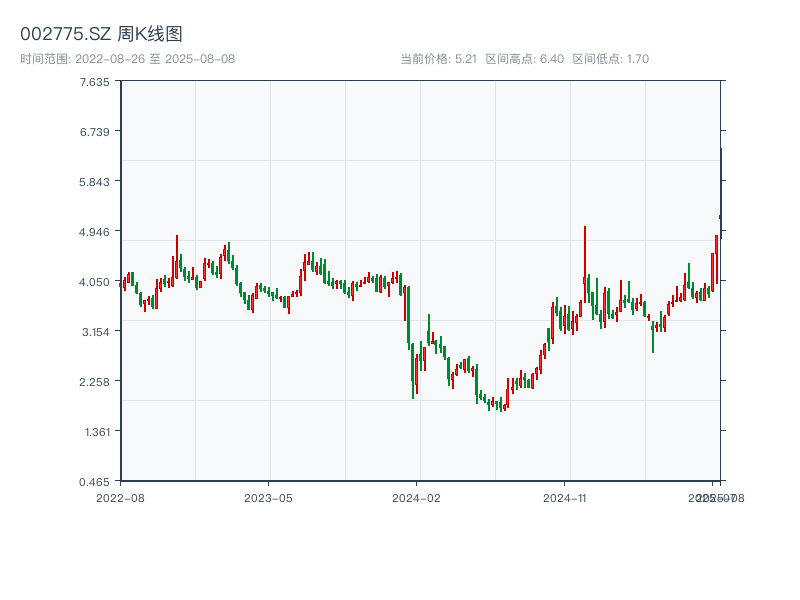Click the 002775.SZ 周K线图 chart title
This screenshot has height=600, width=800.
point(101,35)
